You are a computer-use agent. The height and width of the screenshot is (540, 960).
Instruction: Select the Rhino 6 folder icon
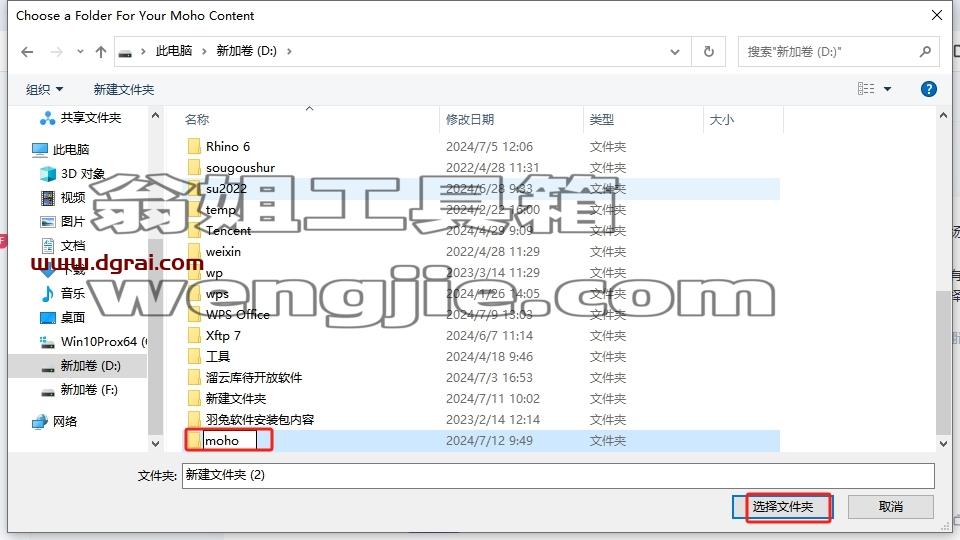tap(194, 146)
